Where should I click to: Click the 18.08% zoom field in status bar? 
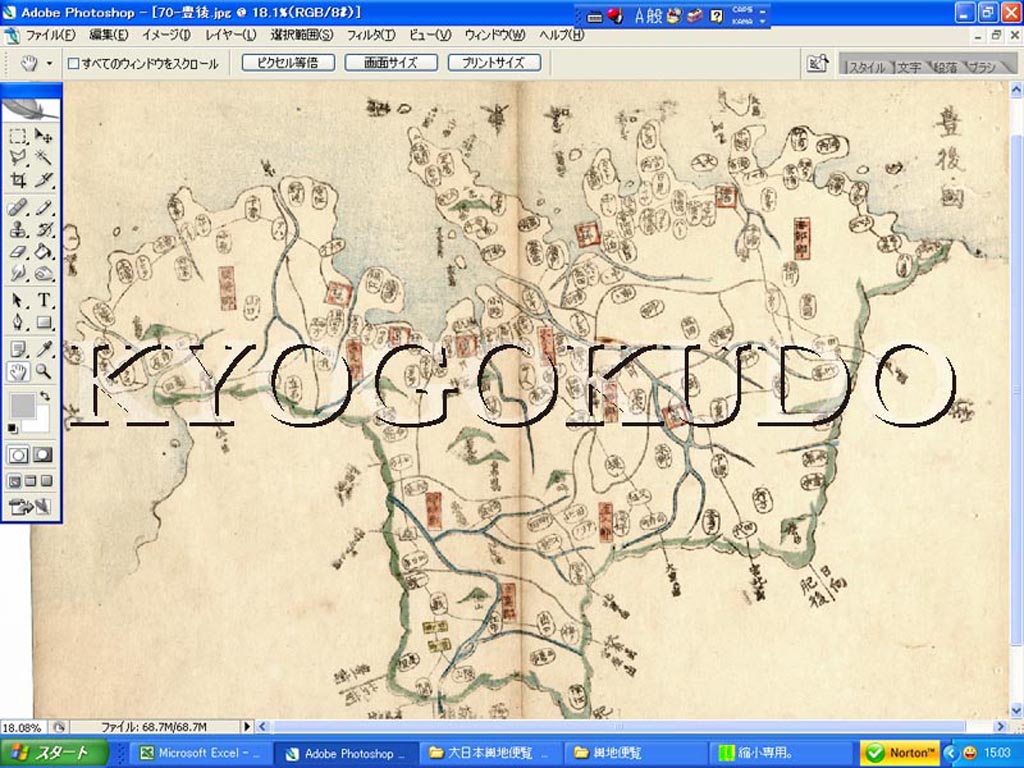point(23,727)
